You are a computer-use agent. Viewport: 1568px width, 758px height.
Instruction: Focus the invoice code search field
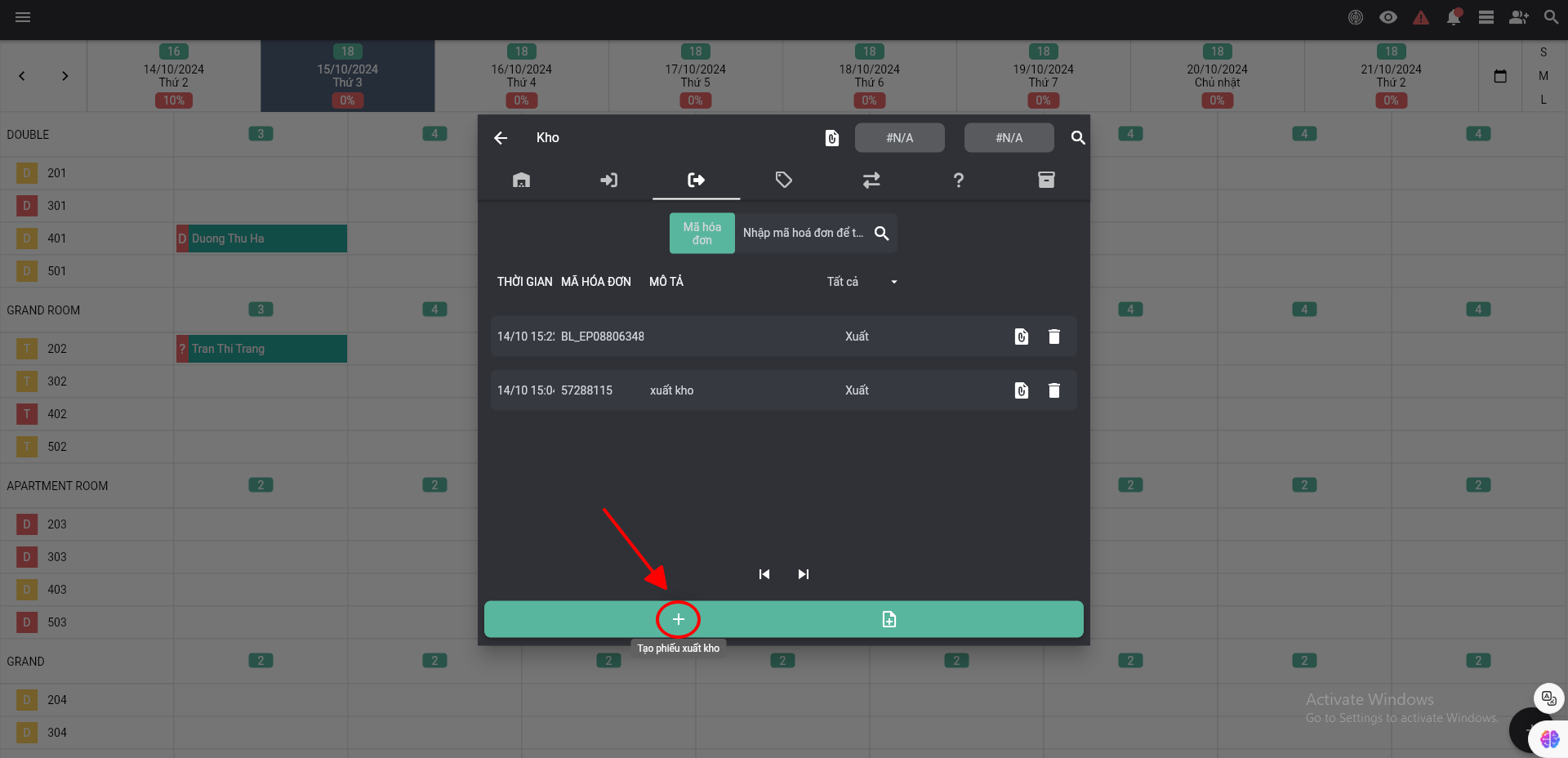point(803,234)
